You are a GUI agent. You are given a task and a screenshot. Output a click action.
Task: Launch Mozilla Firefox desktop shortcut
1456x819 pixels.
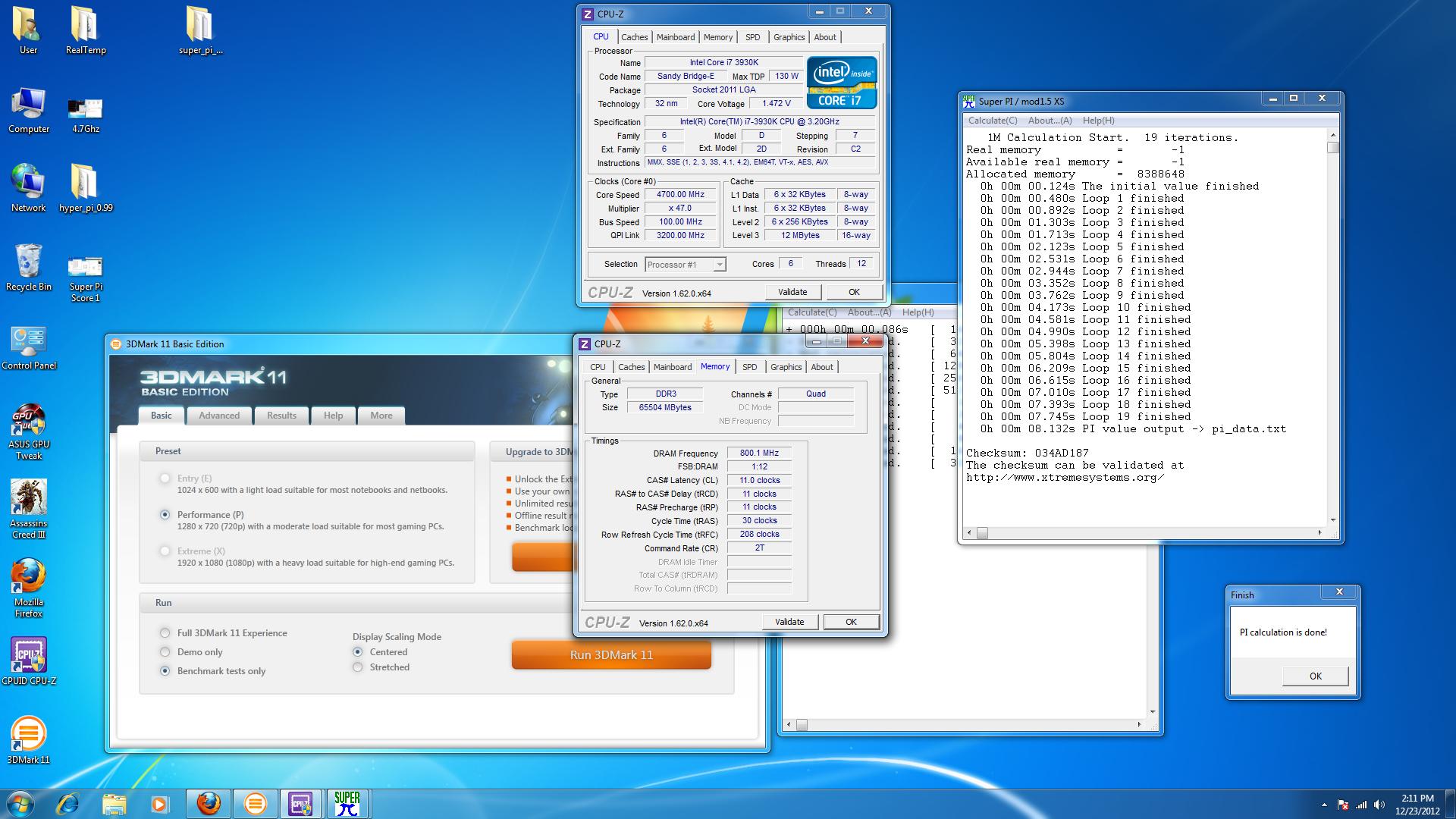29,588
